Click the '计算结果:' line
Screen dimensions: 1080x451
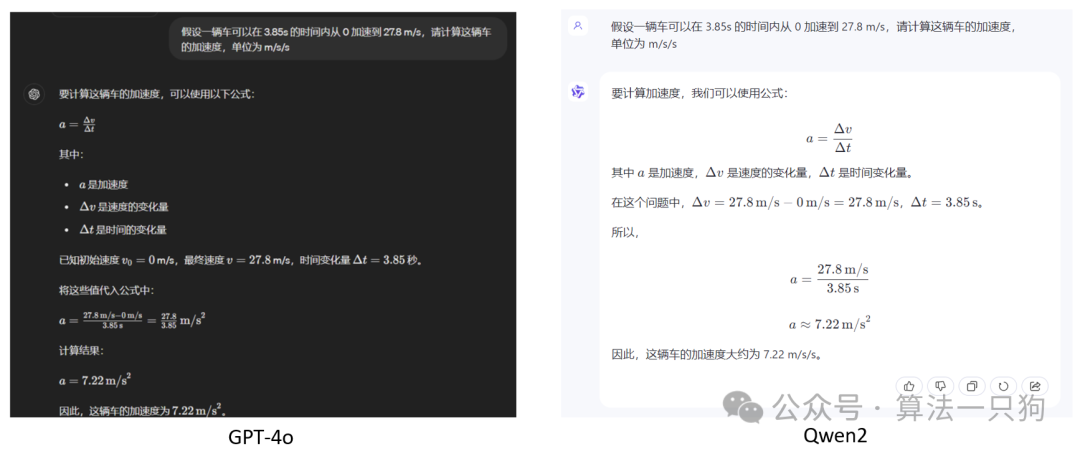pos(81,350)
